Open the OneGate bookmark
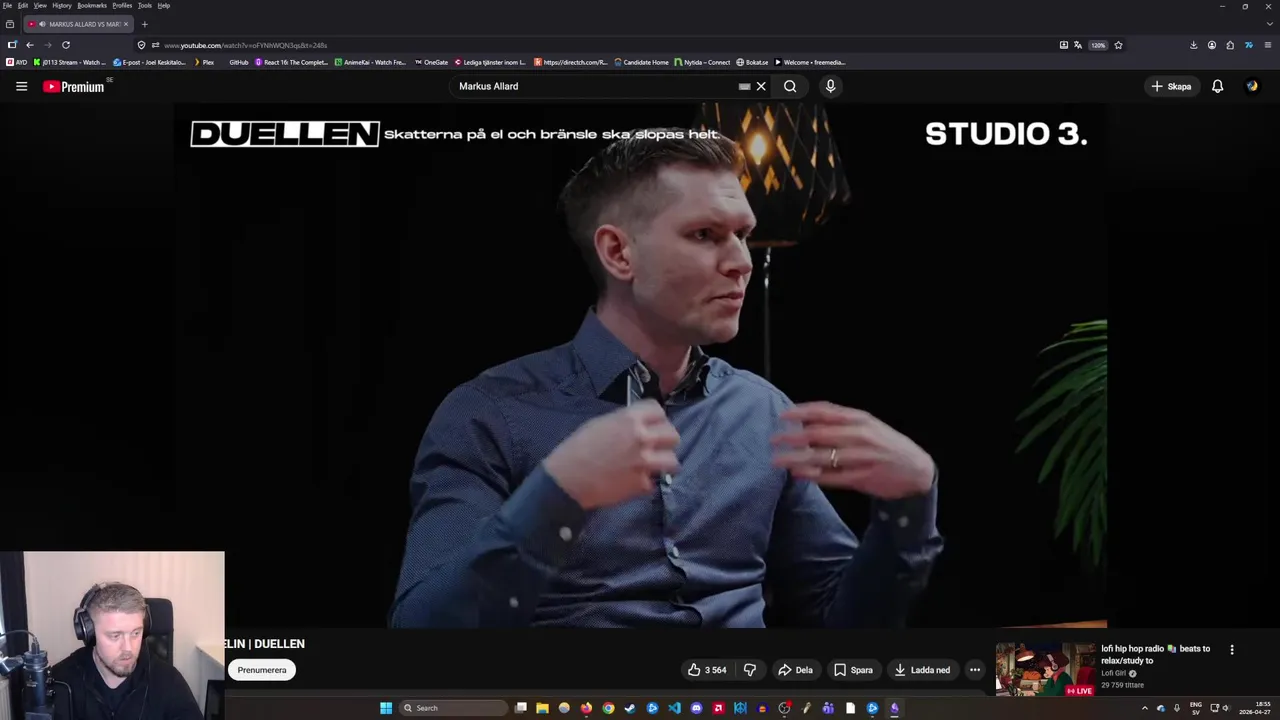 pos(431,62)
